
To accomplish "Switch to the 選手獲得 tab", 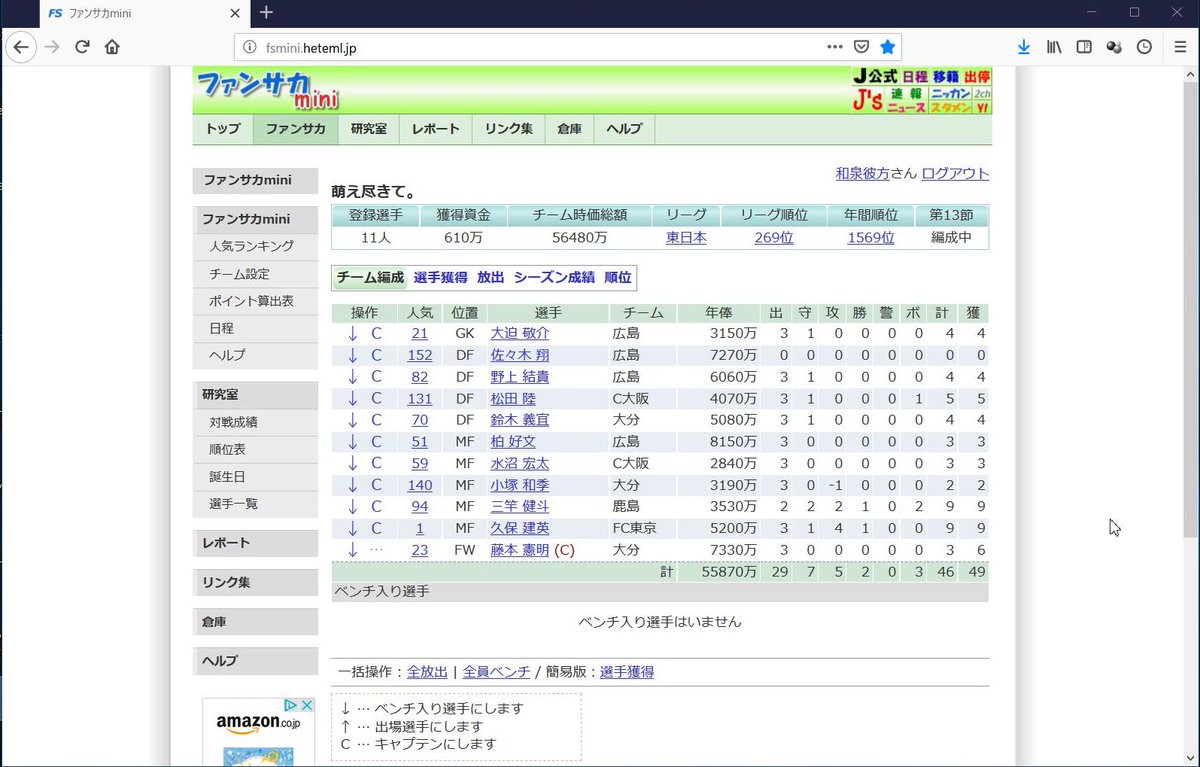I will (440, 278).
